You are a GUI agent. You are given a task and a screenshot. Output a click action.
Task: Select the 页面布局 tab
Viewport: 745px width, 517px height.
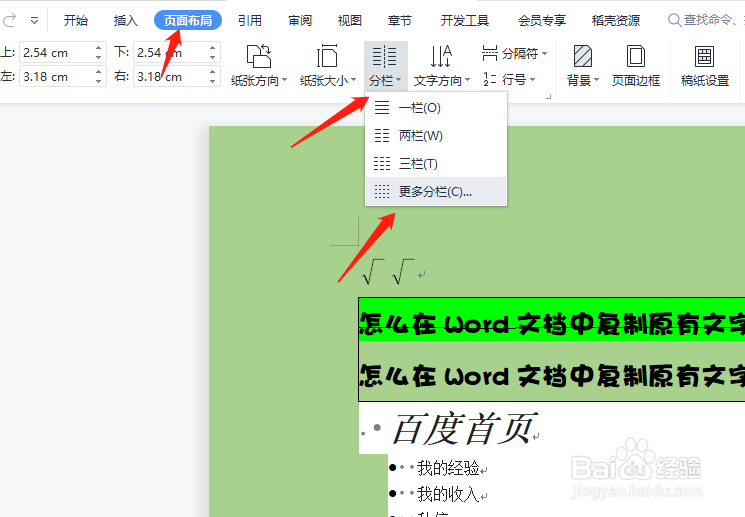188,20
